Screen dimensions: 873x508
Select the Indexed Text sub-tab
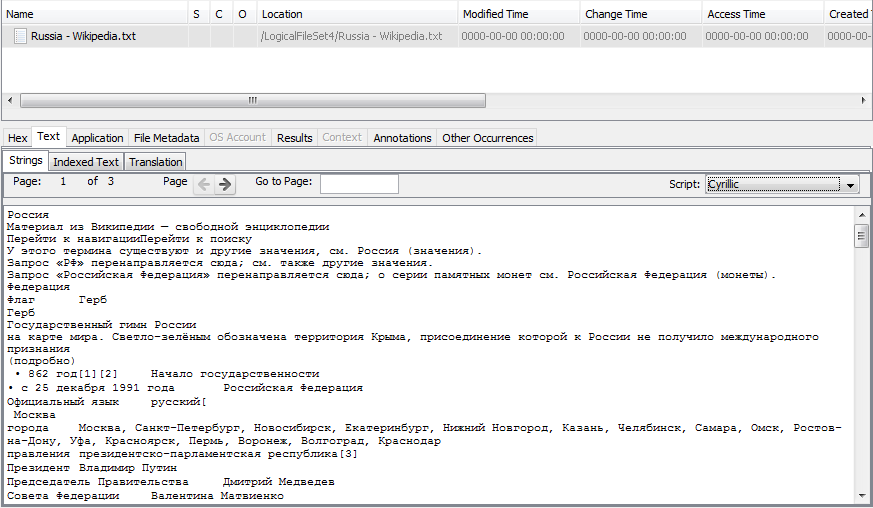click(86, 162)
